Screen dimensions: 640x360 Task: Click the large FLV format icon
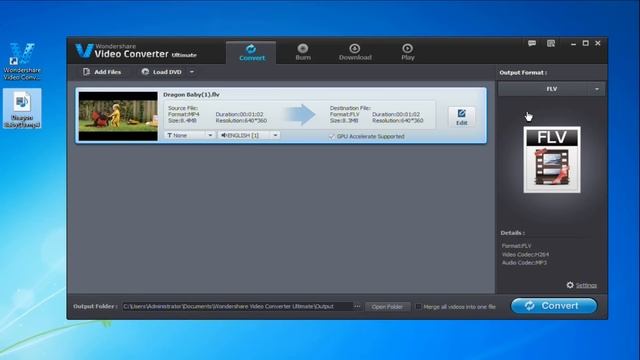552,160
